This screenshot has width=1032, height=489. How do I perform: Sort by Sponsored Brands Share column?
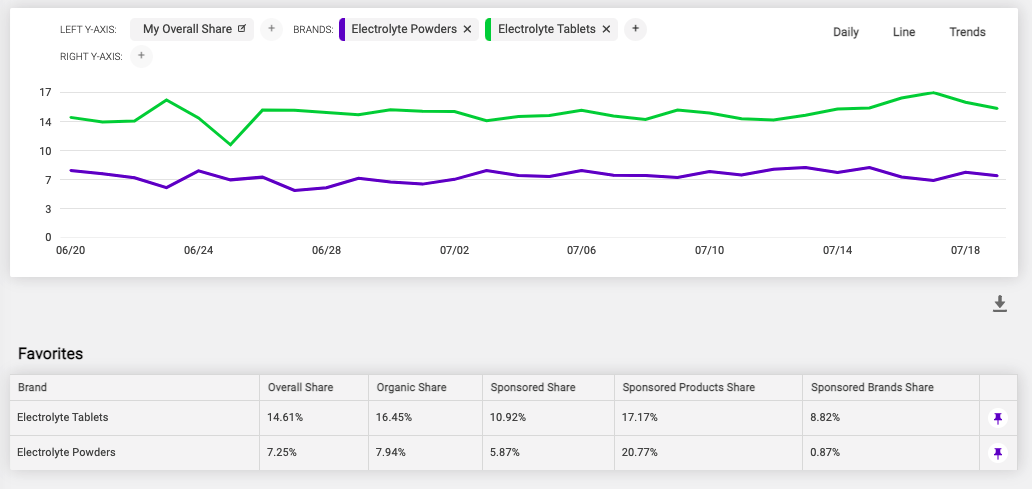[x=872, y=387]
